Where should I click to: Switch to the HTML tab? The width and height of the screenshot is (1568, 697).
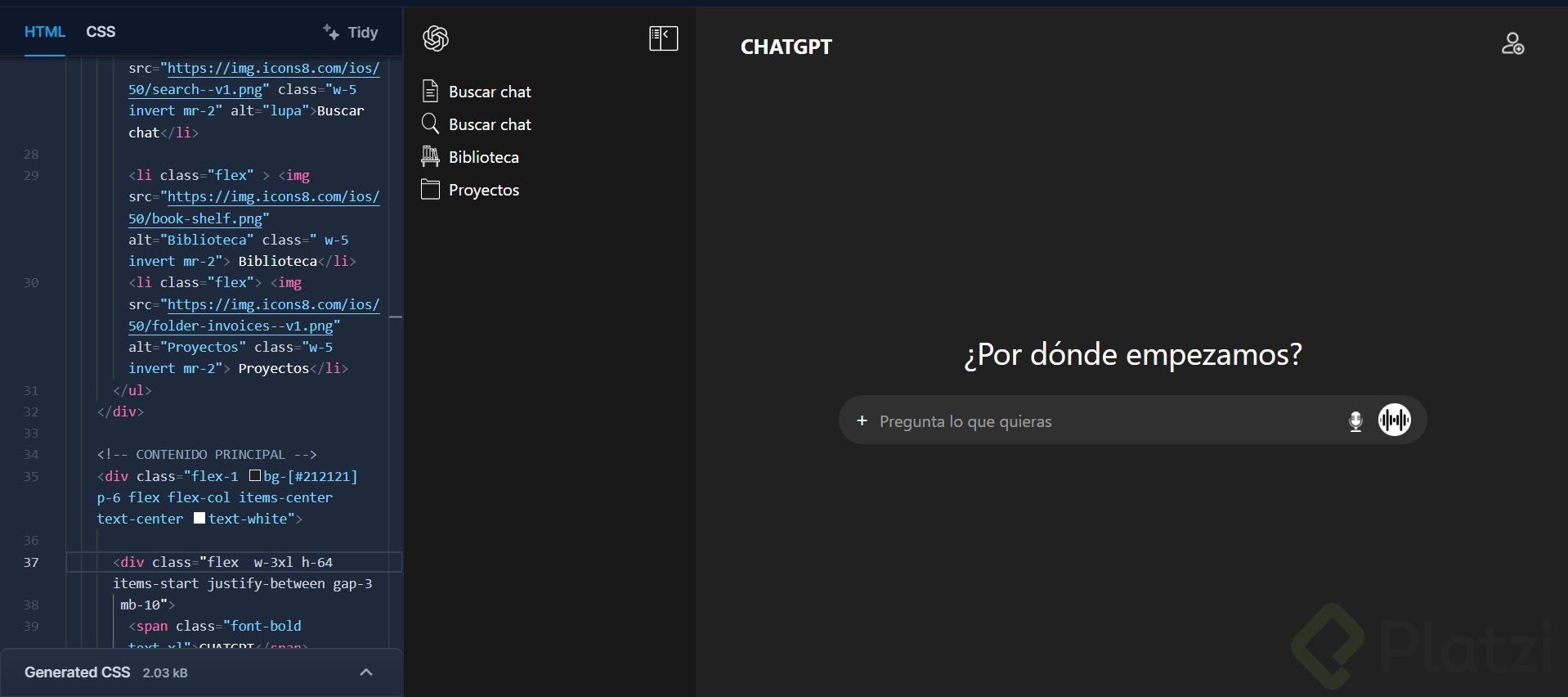point(45,32)
